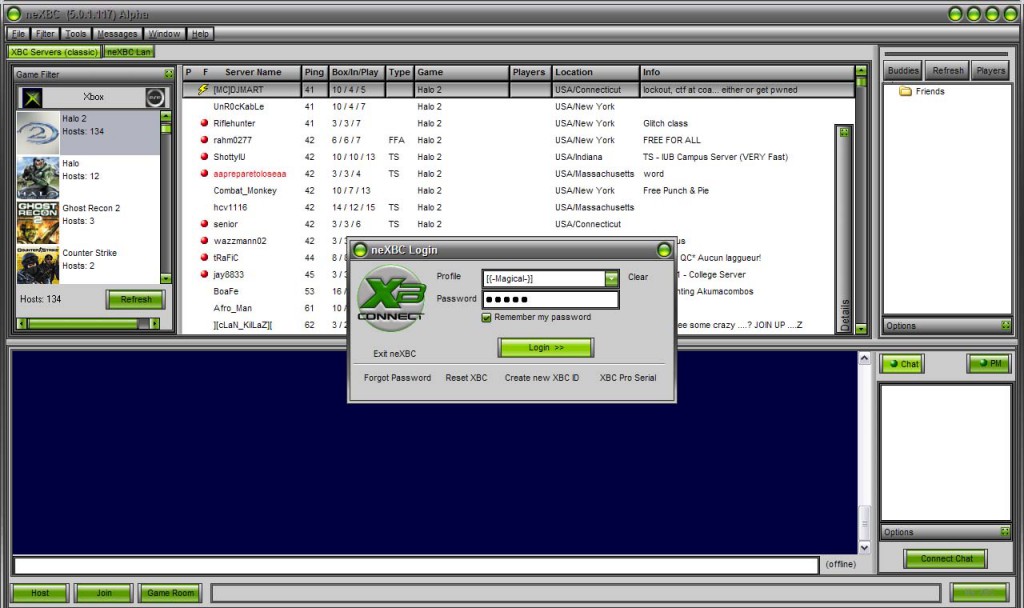
Task: Click the Chat button
Action: tap(903, 364)
